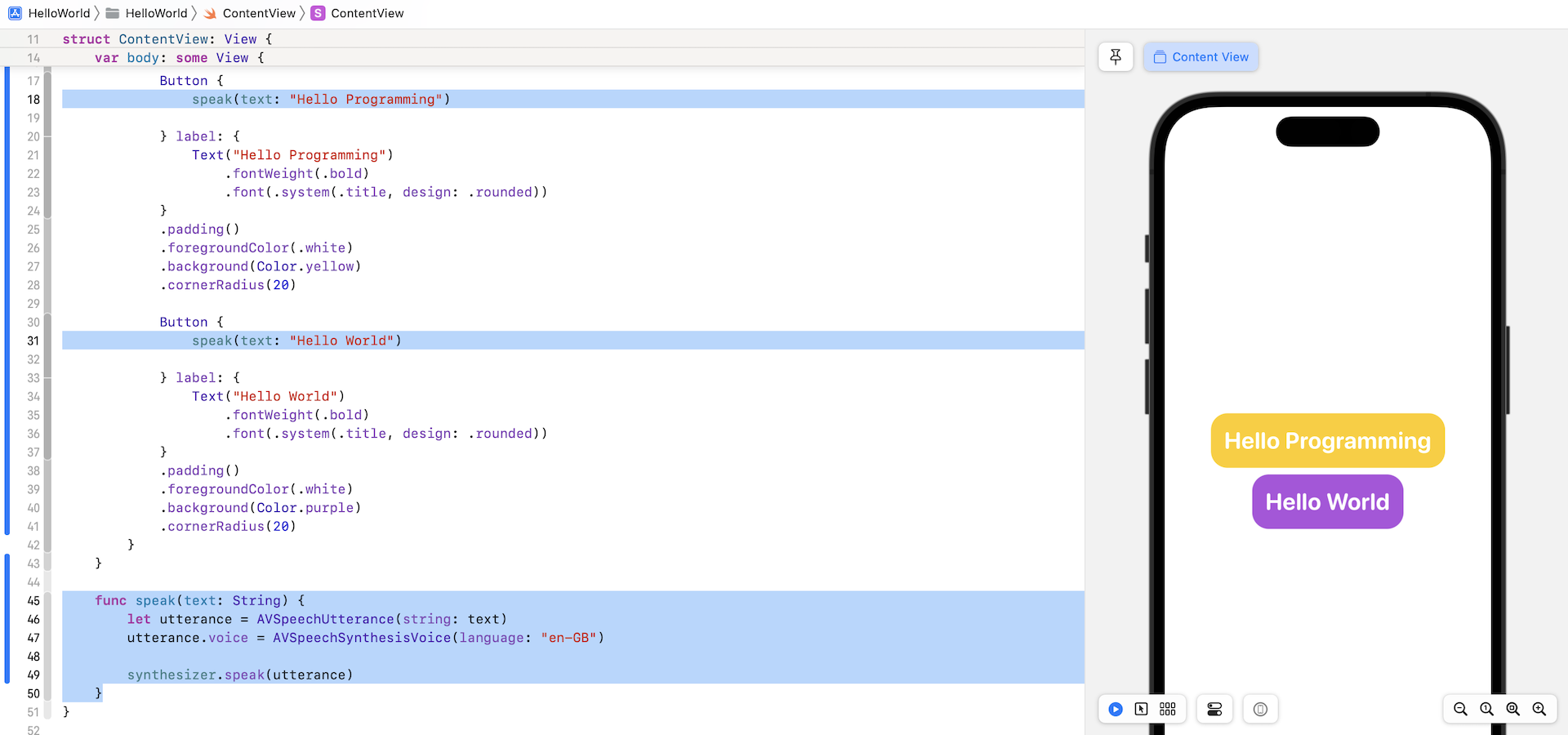Click the Zoom to Fit magnifier icon
The image size is (1568, 735).
1512,709
